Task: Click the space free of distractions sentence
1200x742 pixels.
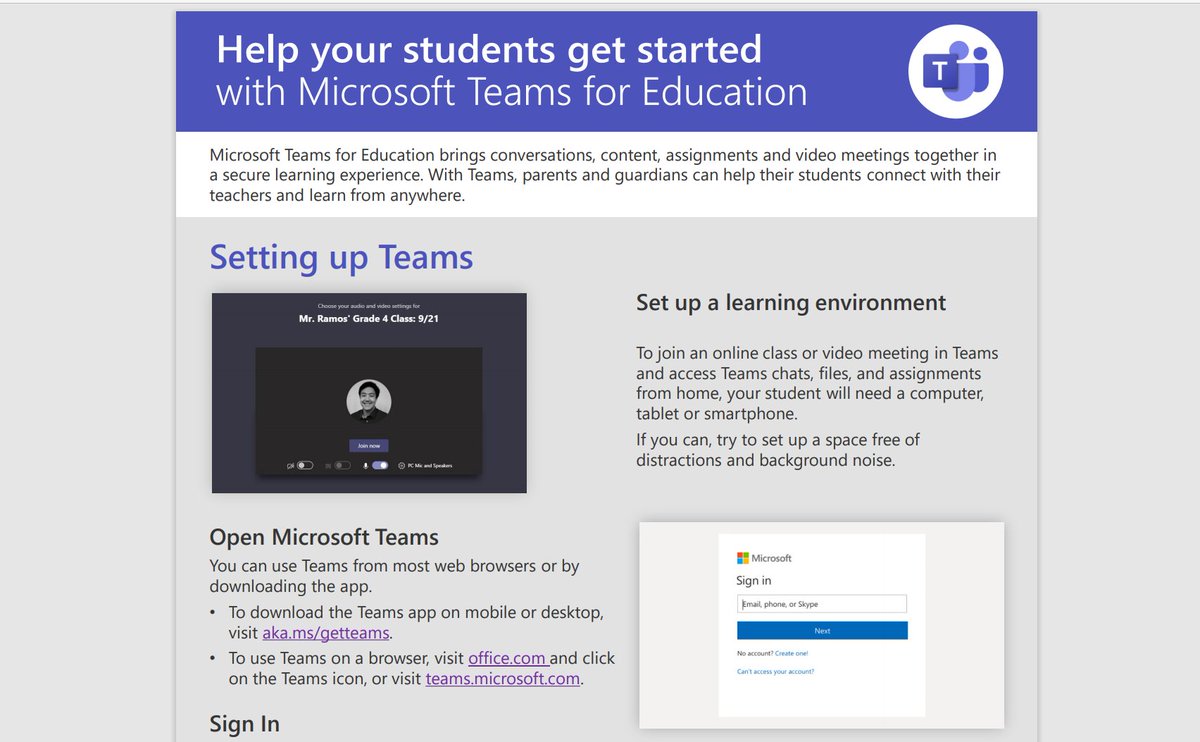Action: (x=778, y=450)
